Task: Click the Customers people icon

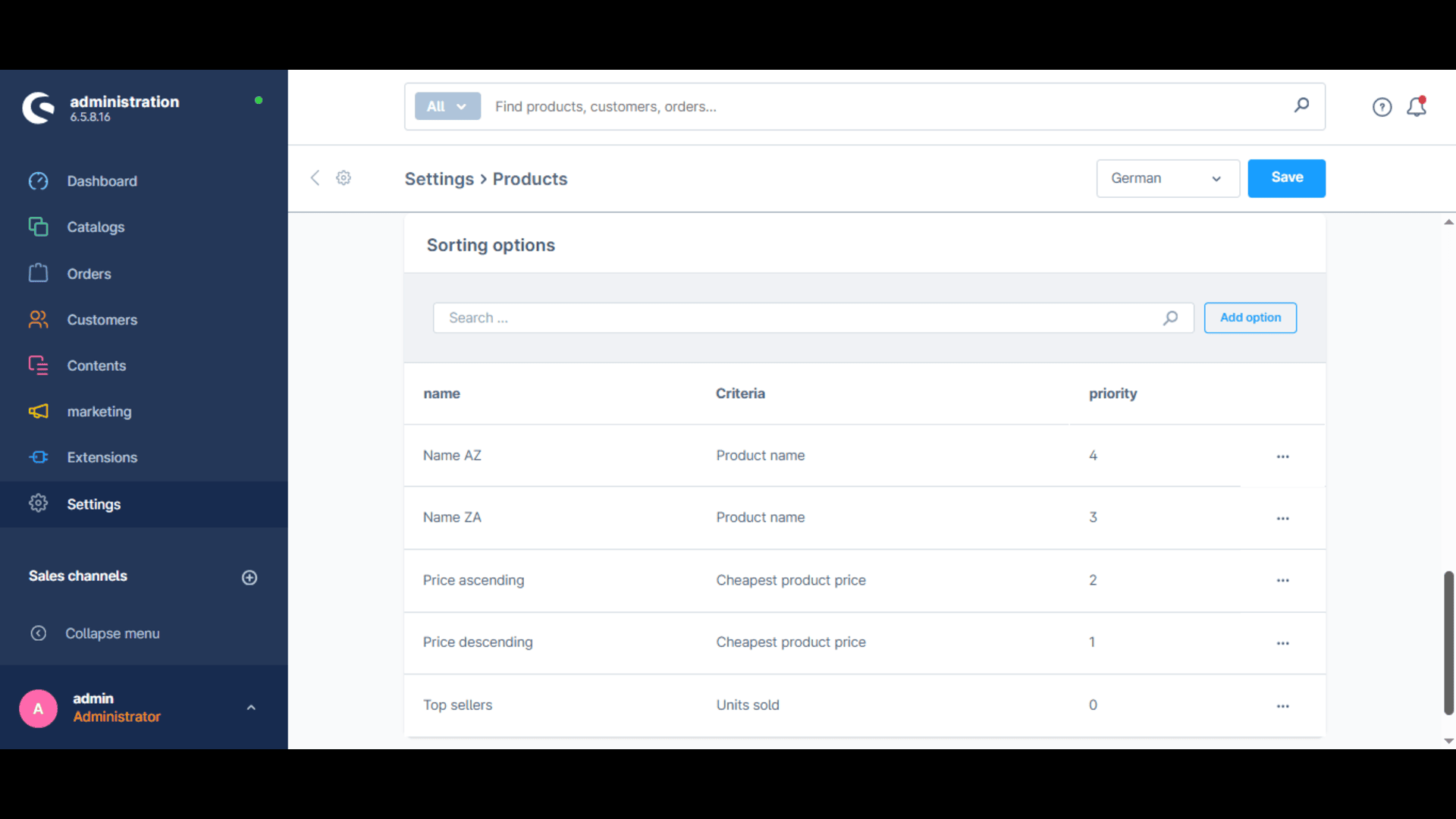Action: click(38, 319)
